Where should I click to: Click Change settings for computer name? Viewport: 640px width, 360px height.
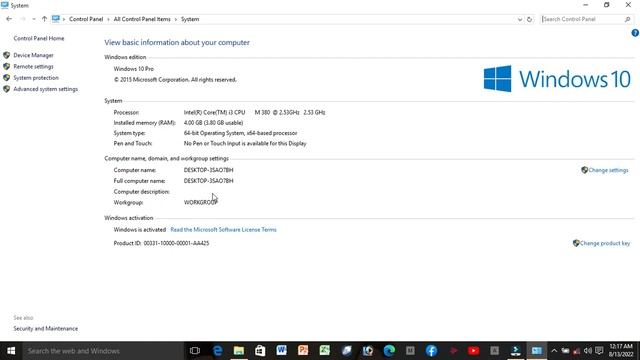tap(608, 170)
